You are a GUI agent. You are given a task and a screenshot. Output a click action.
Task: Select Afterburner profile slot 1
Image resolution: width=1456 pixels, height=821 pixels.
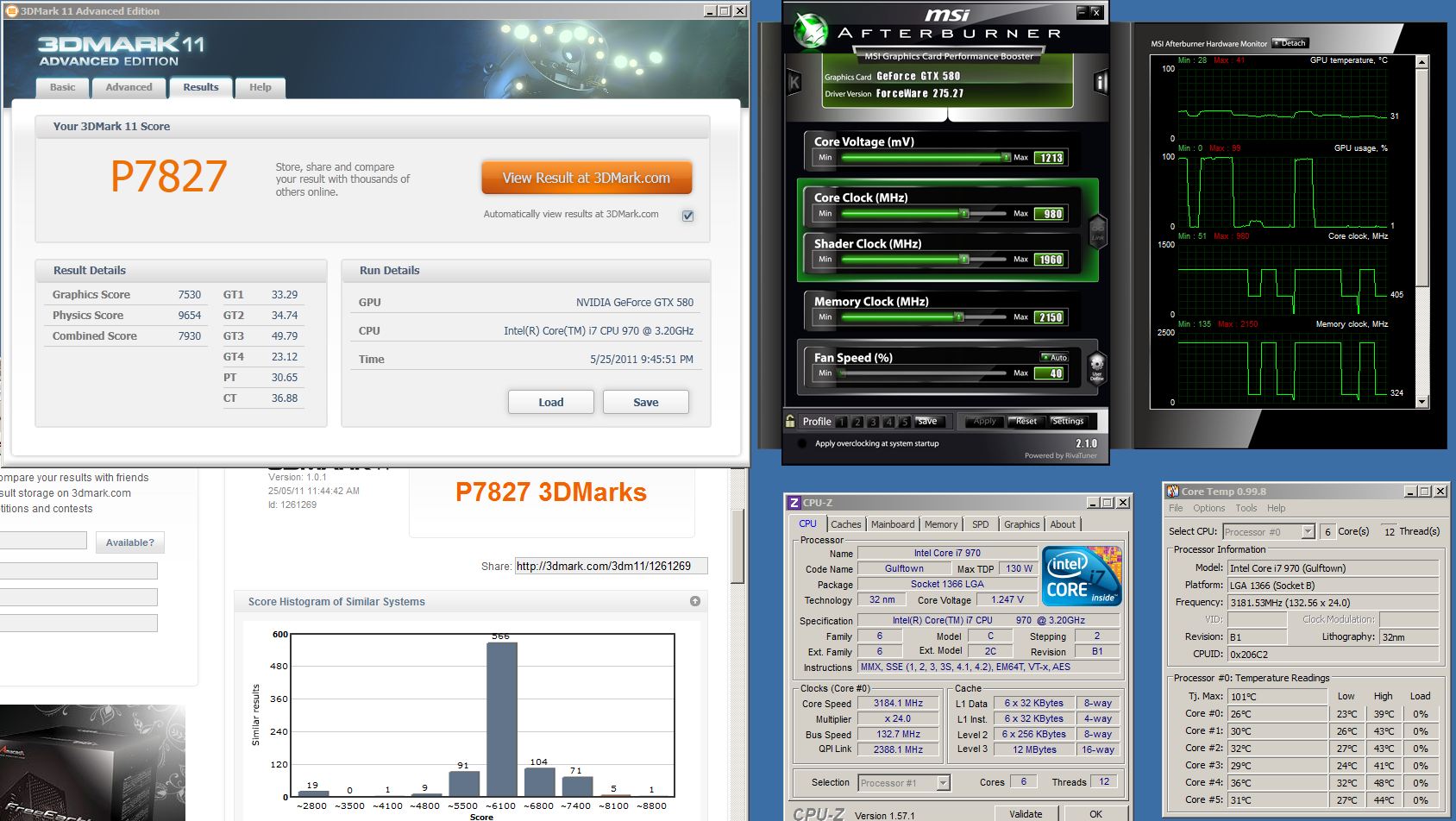(x=842, y=422)
